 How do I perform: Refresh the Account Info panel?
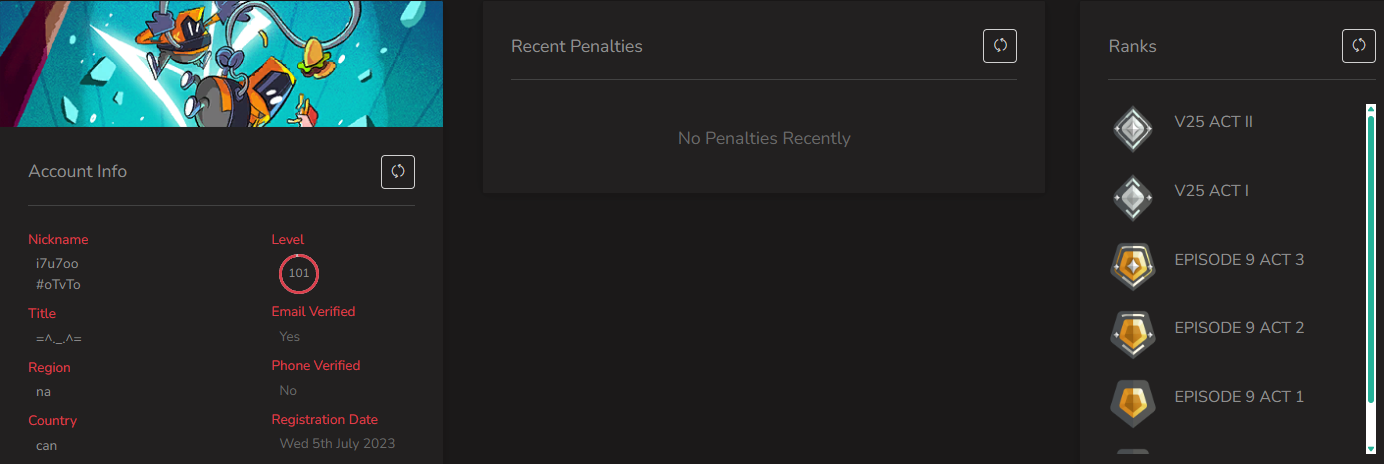point(398,172)
